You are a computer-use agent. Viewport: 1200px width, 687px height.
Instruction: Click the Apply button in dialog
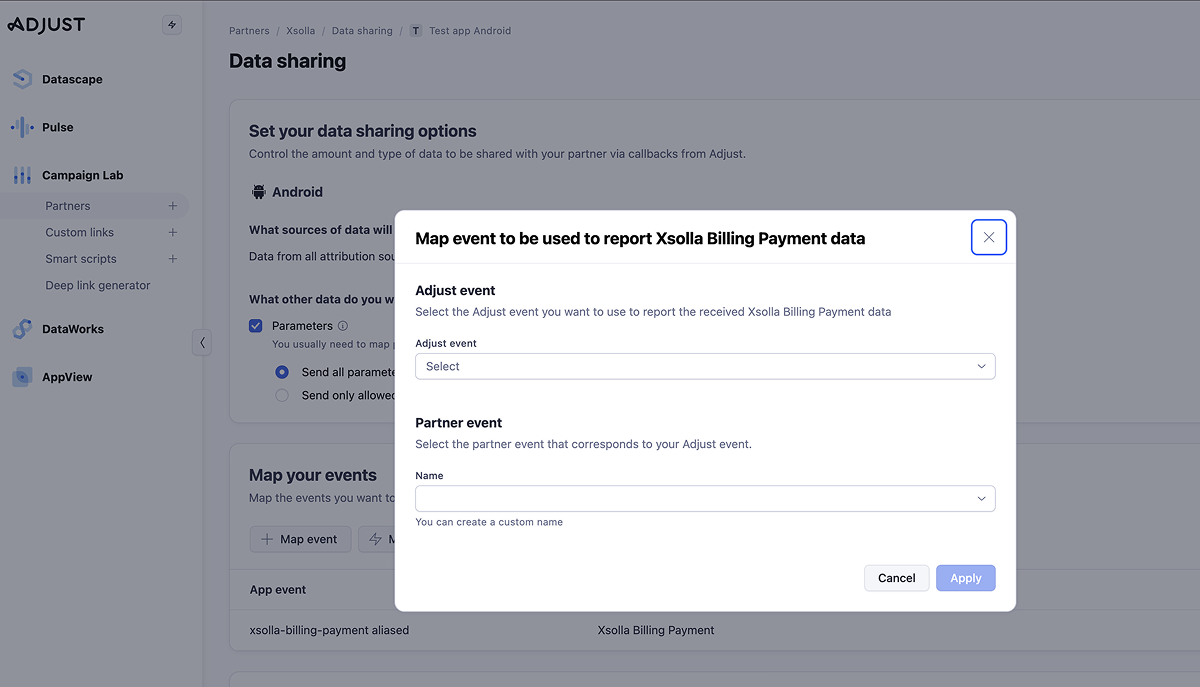965,578
